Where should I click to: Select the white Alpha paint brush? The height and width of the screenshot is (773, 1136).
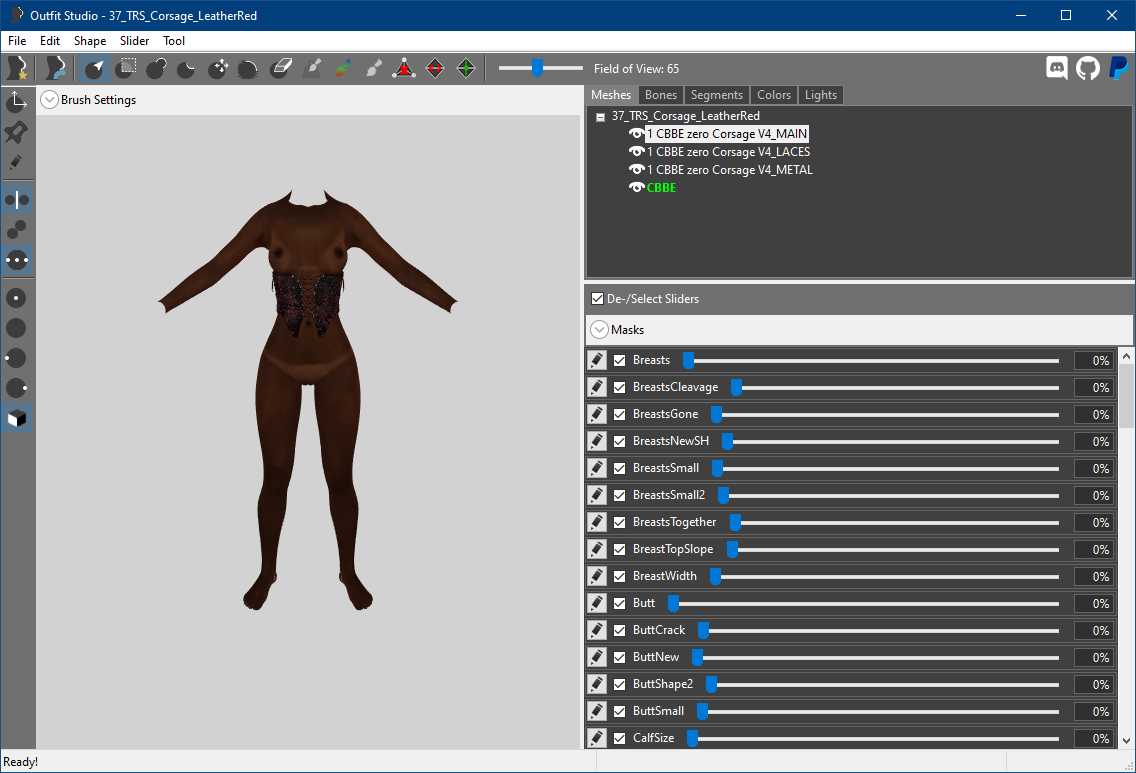[x=373, y=68]
